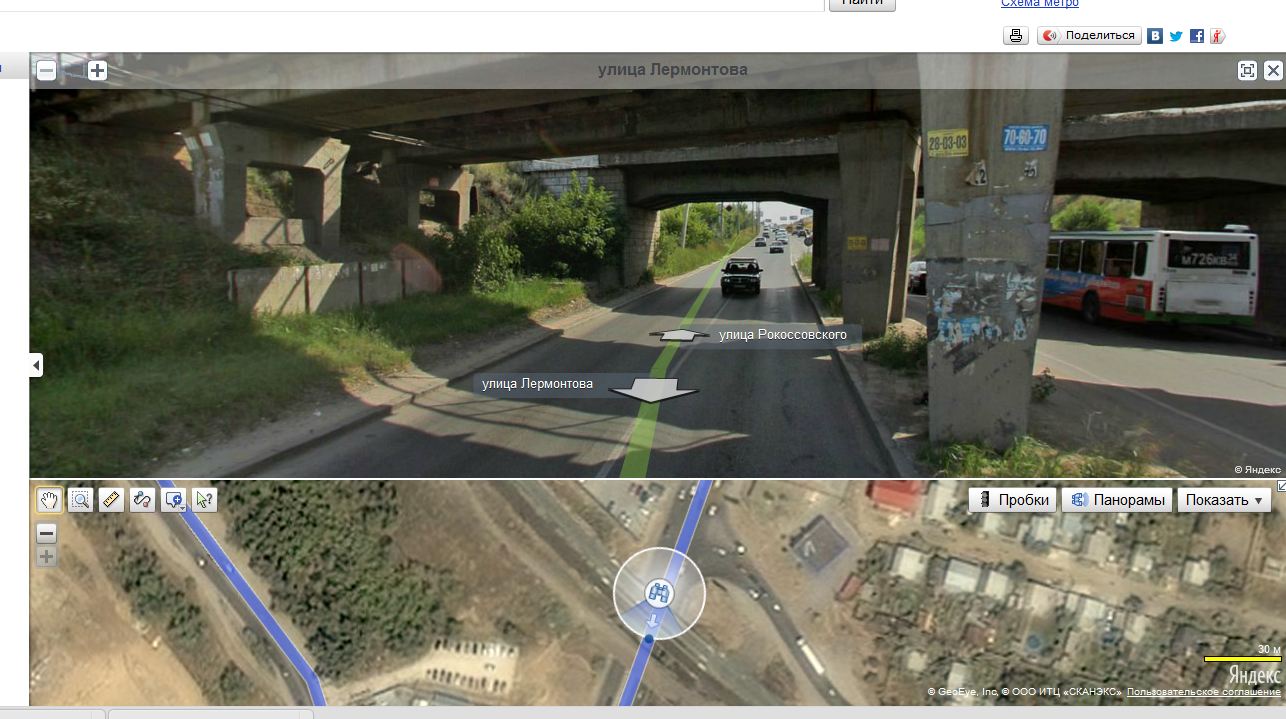Screen dimensions: 1286x719
Task: Zoom in the panorama with plus
Action: click(97, 70)
